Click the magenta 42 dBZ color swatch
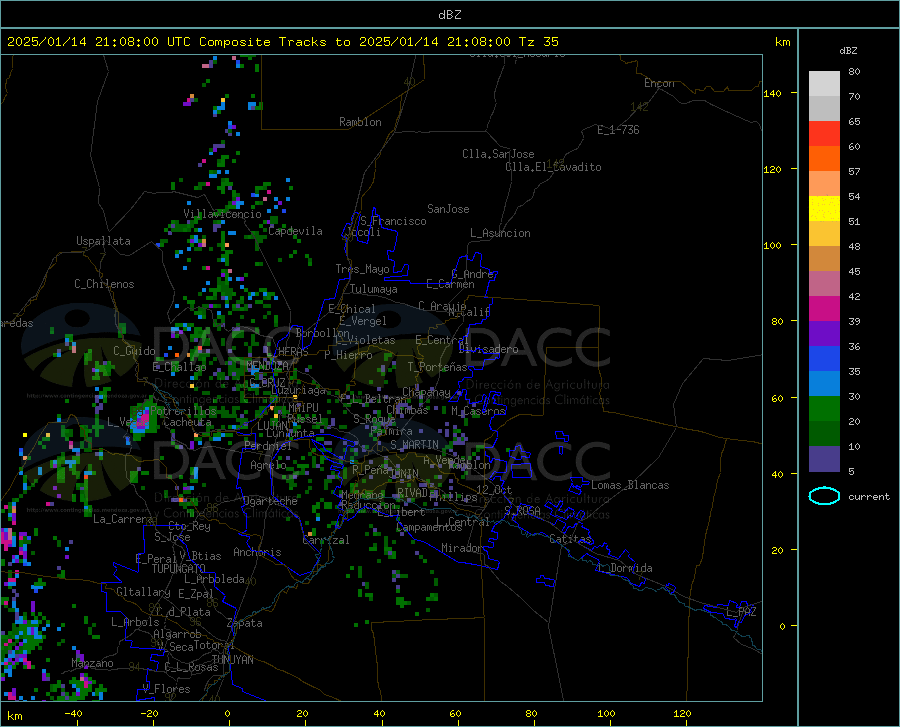900x727 pixels. coord(824,308)
